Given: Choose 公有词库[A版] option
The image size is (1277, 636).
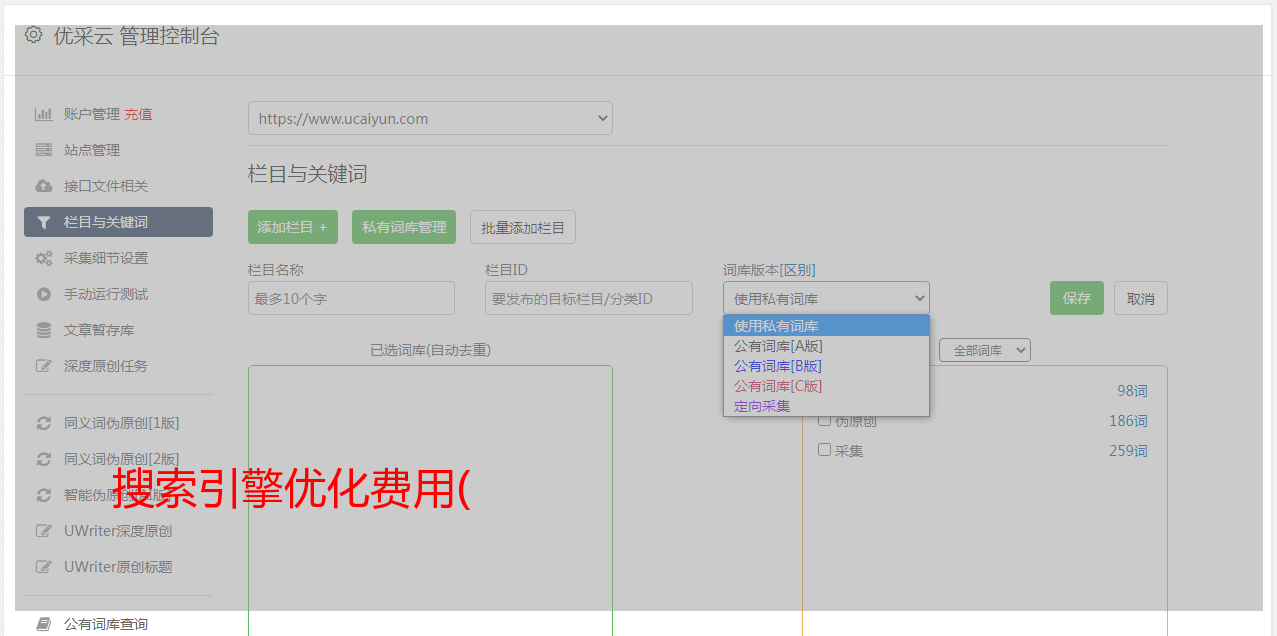Looking at the screenshot, I should pyautogui.click(x=826, y=346).
